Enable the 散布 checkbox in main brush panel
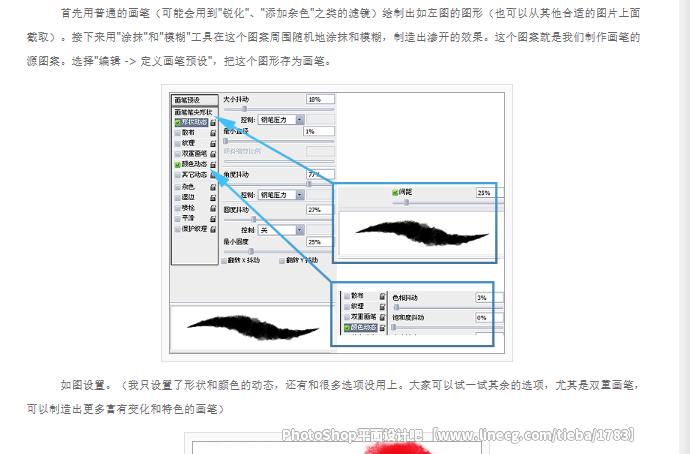Image resolution: width=690 pixels, height=454 pixels. (178, 133)
